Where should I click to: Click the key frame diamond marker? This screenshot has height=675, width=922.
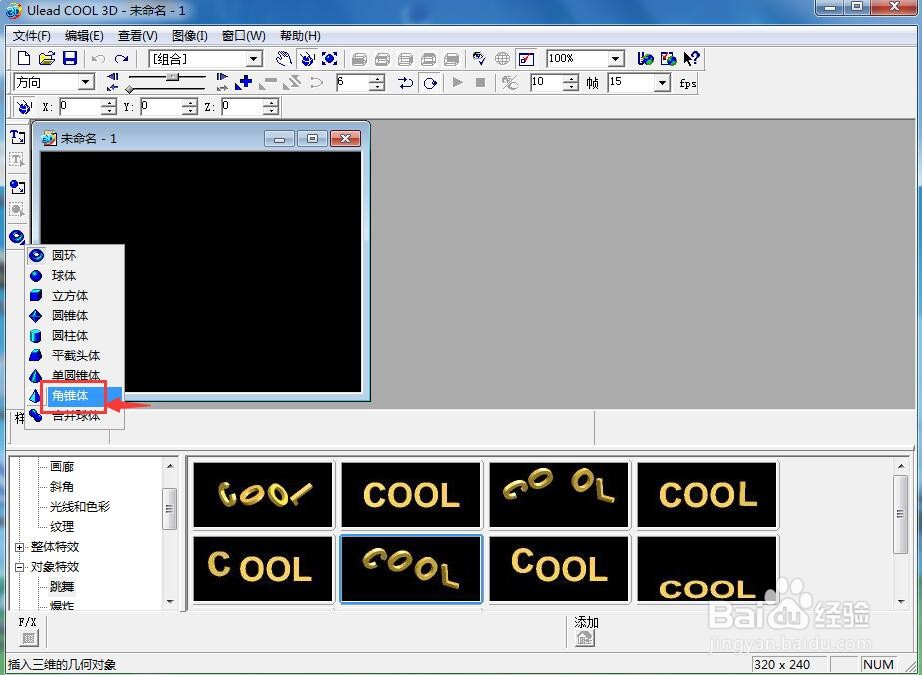point(129,89)
